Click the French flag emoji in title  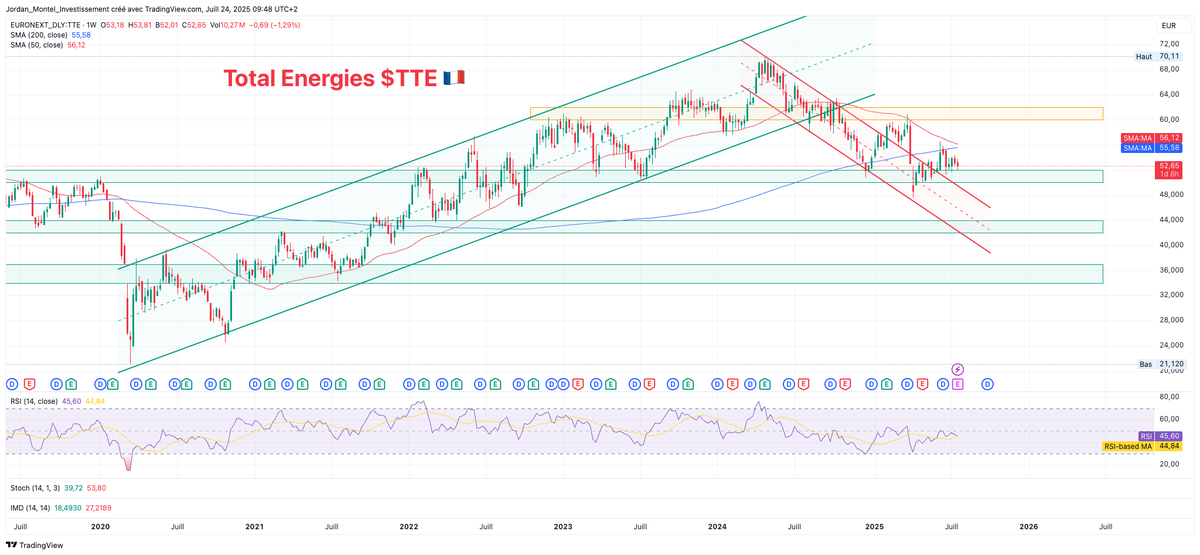453,78
